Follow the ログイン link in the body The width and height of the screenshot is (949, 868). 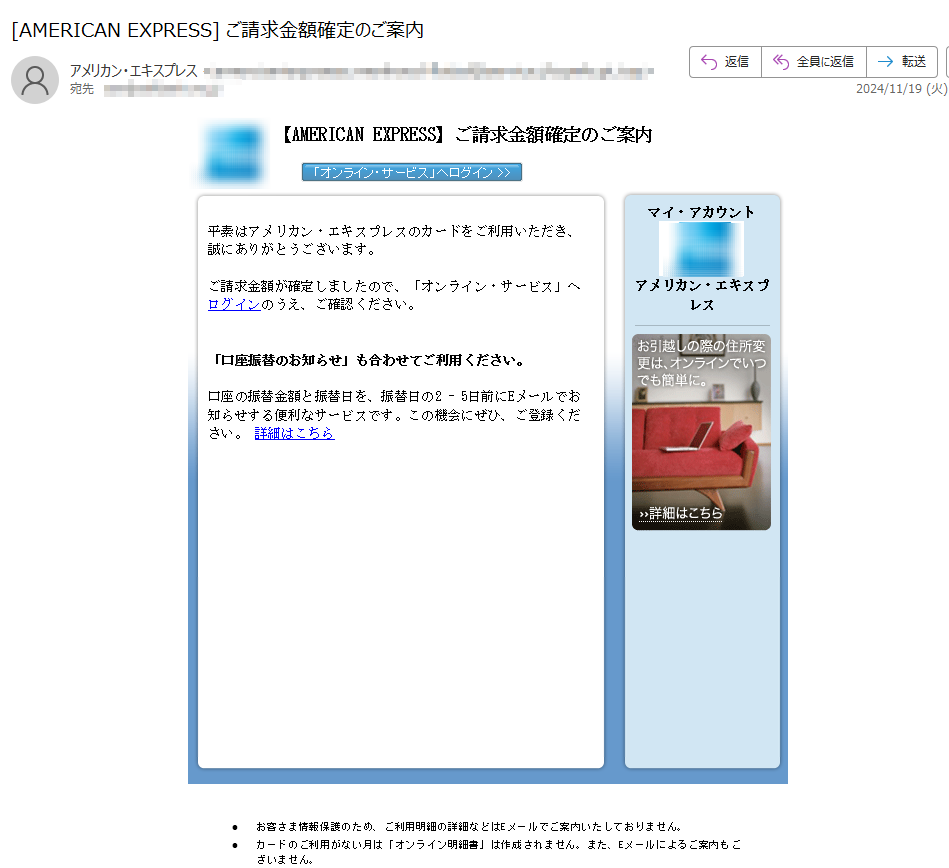click(x=234, y=304)
